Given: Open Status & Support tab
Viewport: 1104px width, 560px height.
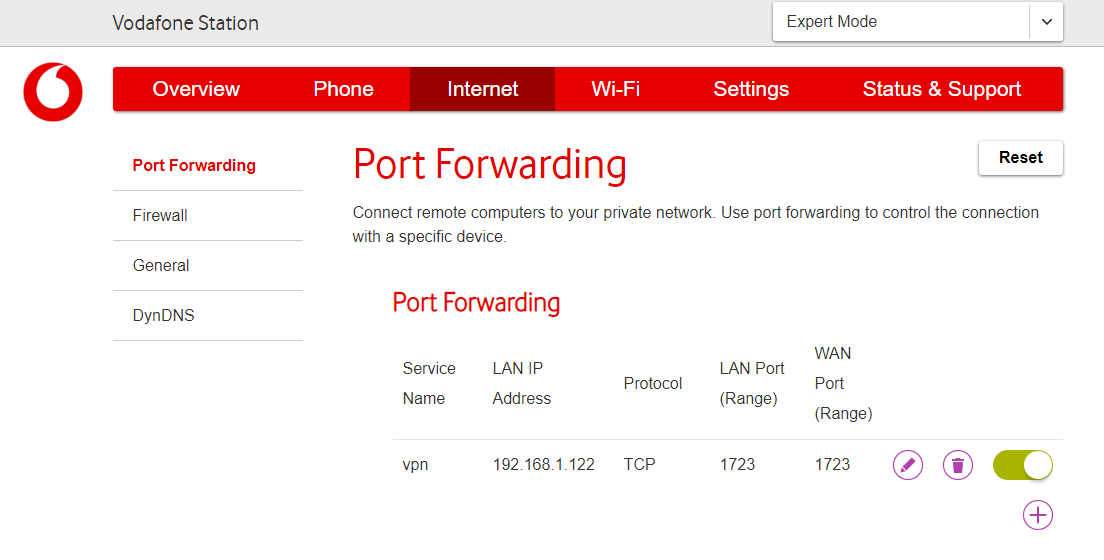Looking at the screenshot, I should 941,89.
